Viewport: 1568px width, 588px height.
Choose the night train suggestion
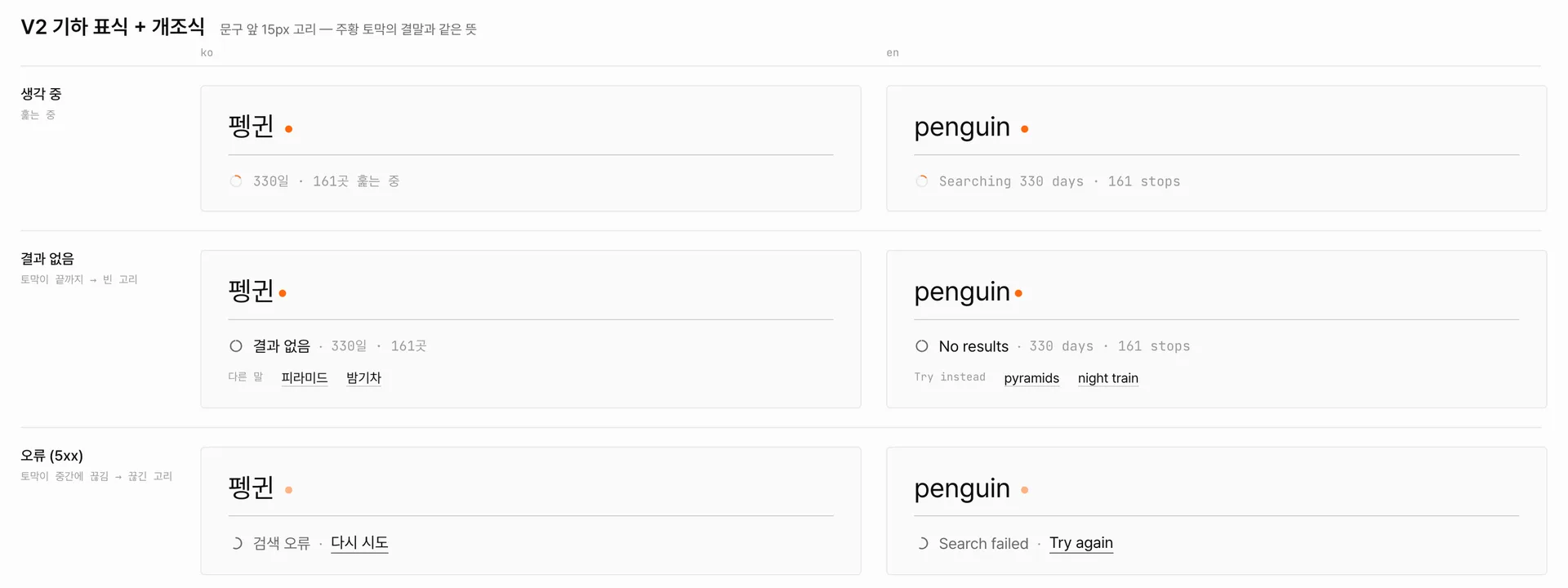click(1108, 378)
